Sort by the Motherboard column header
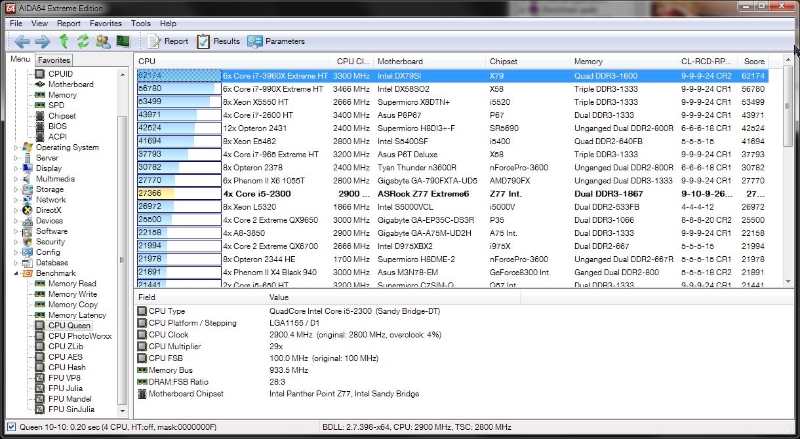The image size is (800, 439). pos(429,61)
